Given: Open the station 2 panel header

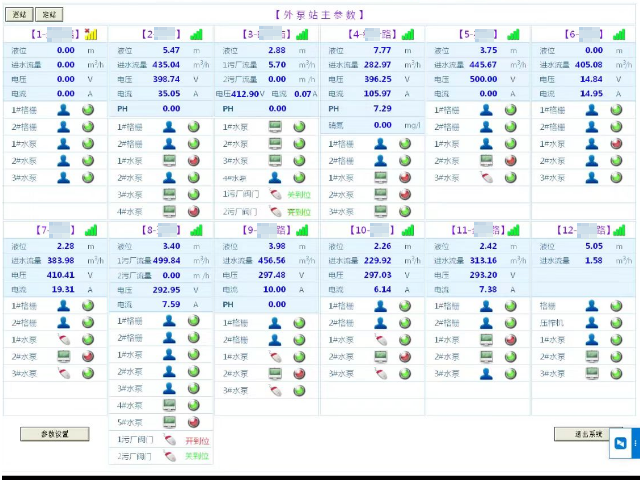Looking at the screenshot, I should [x=160, y=34].
